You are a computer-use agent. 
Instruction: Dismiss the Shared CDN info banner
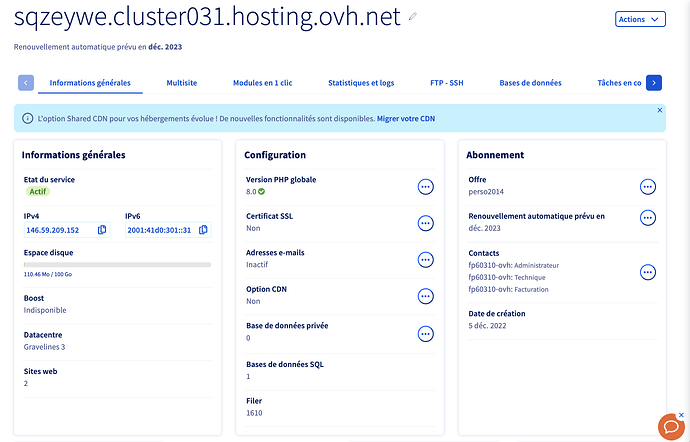tap(660, 110)
